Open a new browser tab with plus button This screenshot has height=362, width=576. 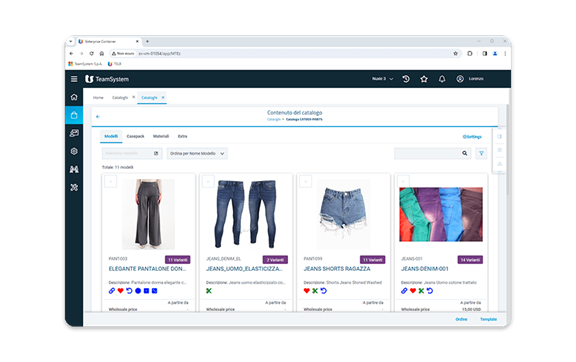pos(147,42)
